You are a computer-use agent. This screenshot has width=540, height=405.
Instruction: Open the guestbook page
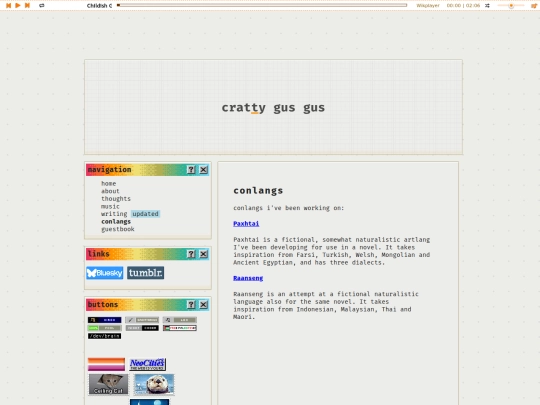point(118,229)
